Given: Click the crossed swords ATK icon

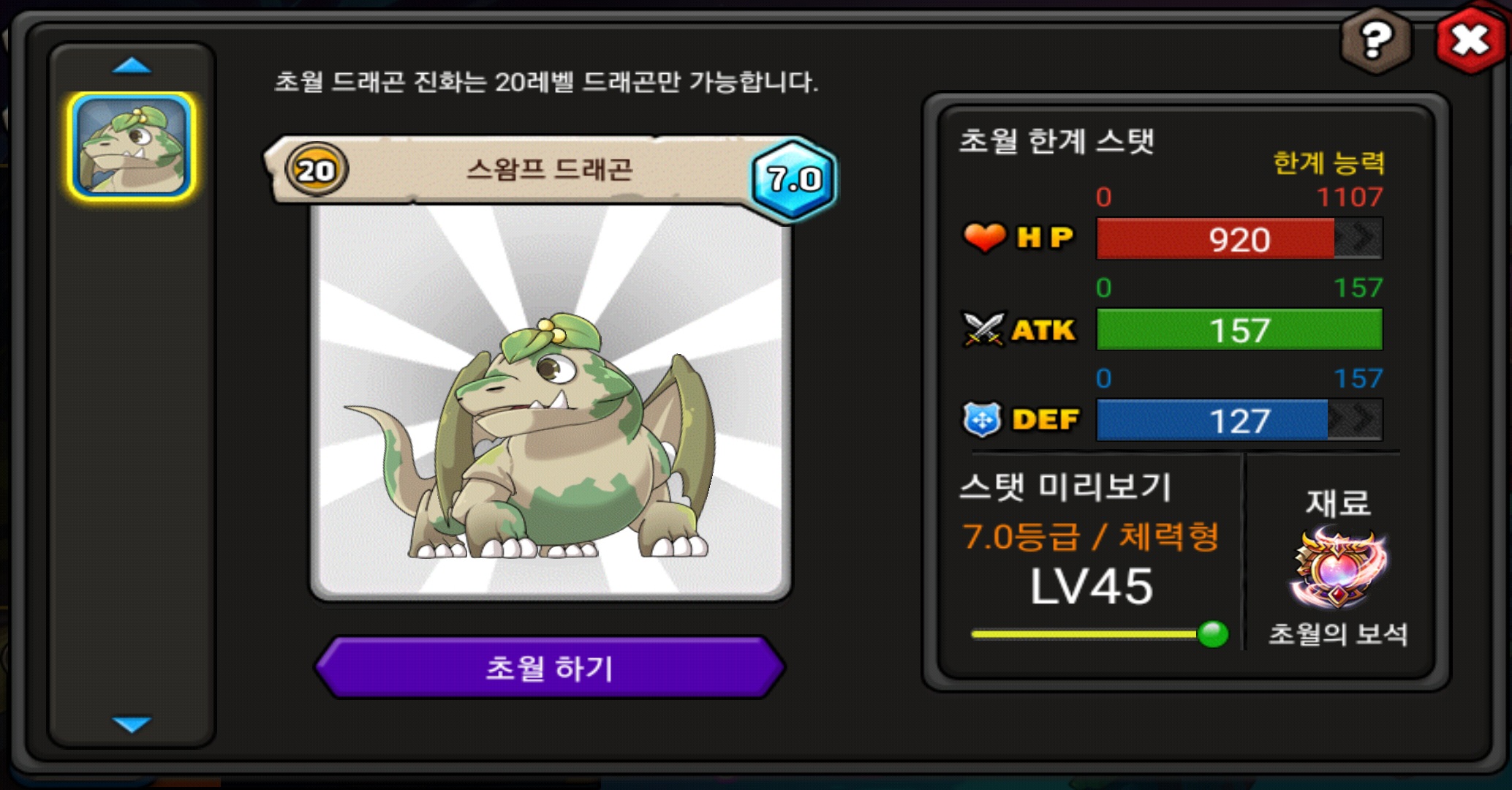Looking at the screenshot, I should pyautogui.click(x=983, y=329).
